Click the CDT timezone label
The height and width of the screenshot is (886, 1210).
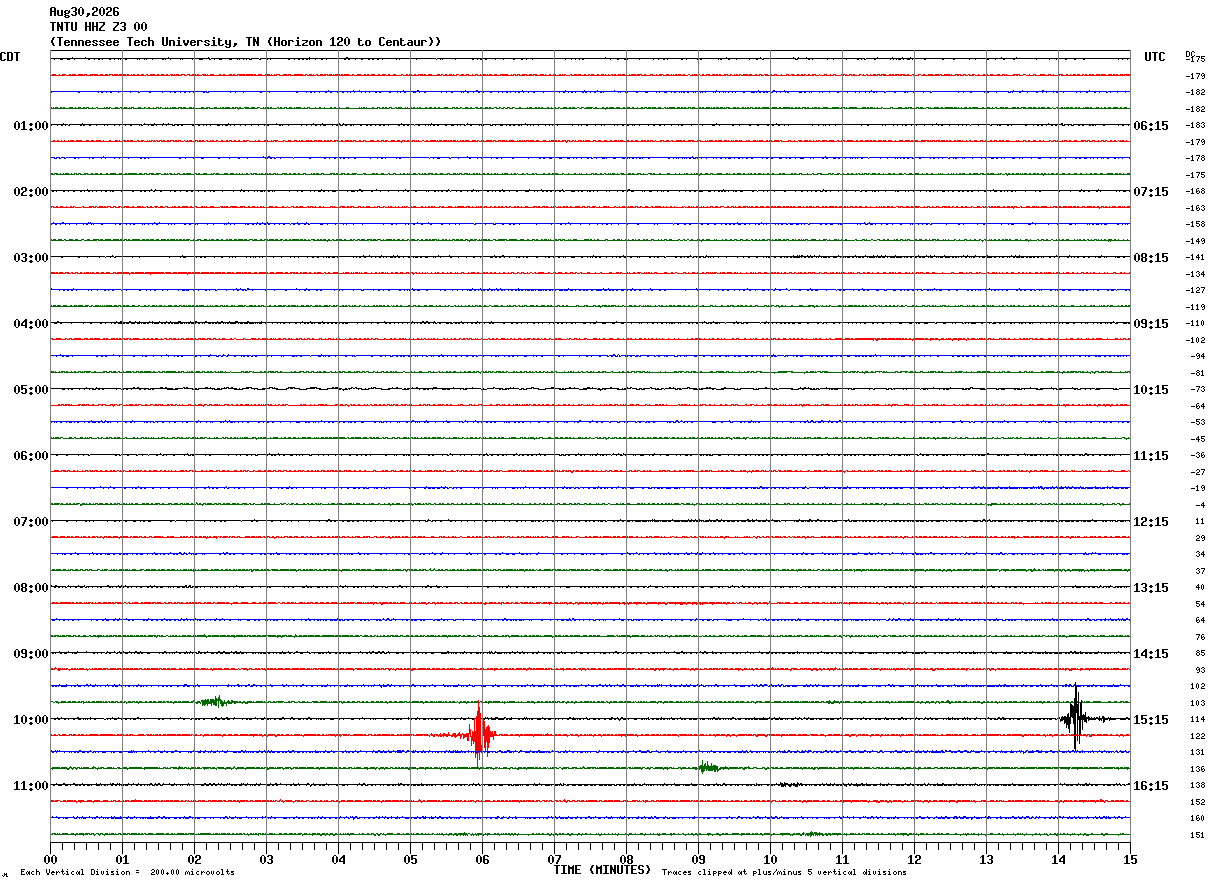(x=10, y=57)
